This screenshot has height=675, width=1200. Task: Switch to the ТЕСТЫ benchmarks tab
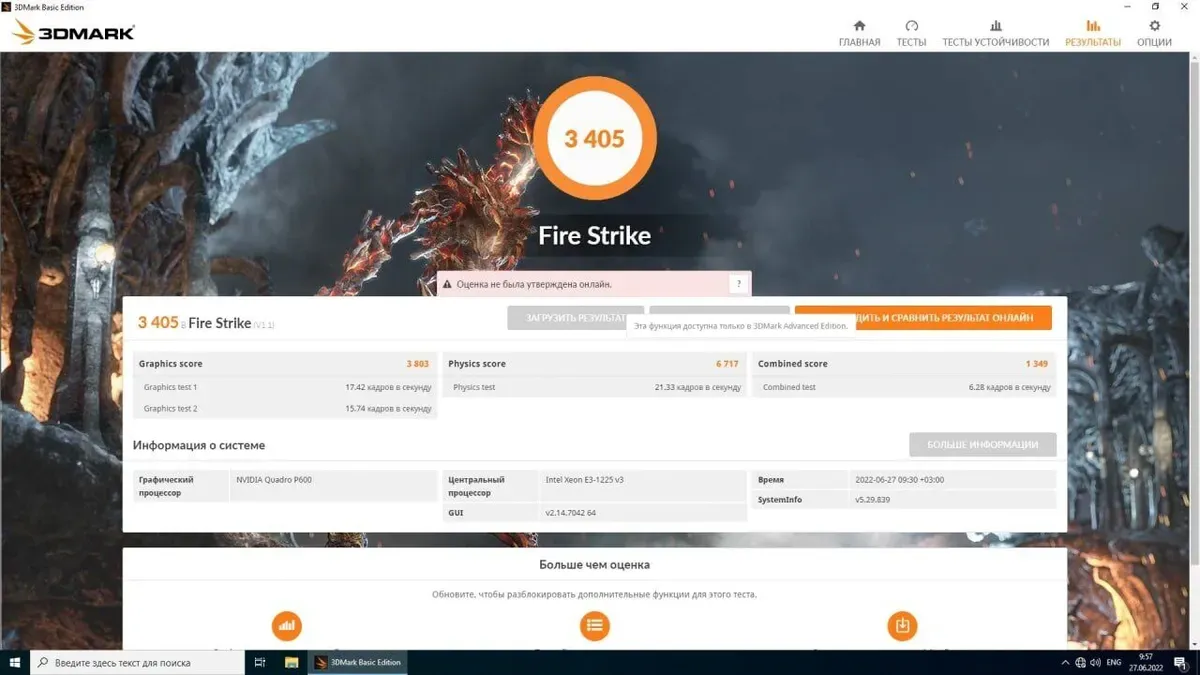pyautogui.click(x=911, y=33)
